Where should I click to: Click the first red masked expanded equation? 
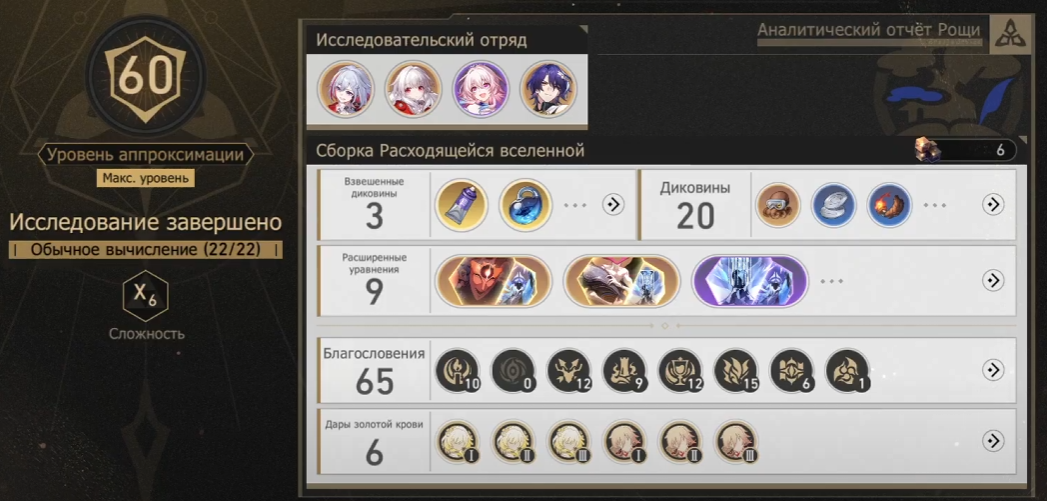pos(493,281)
